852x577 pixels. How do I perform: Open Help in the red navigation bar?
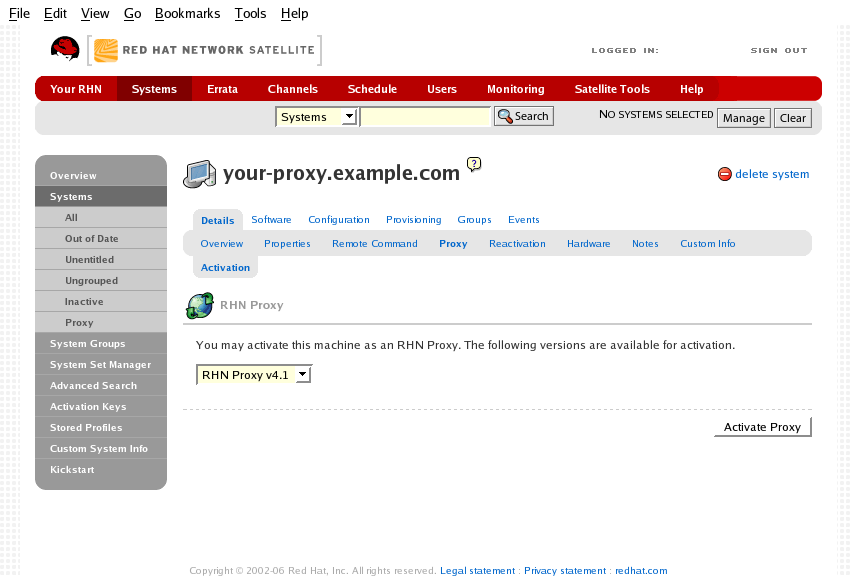(692, 89)
